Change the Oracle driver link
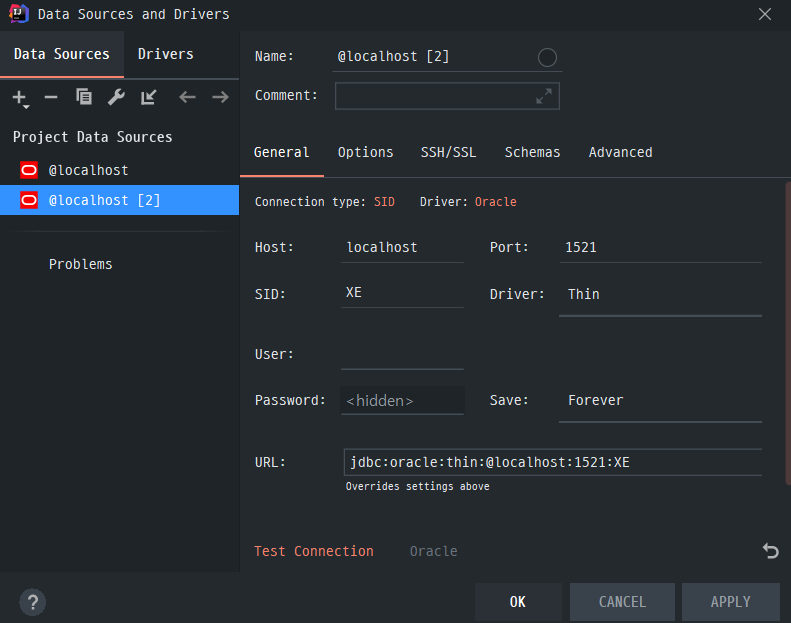This screenshot has height=623, width=791. pyautogui.click(x=495, y=202)
